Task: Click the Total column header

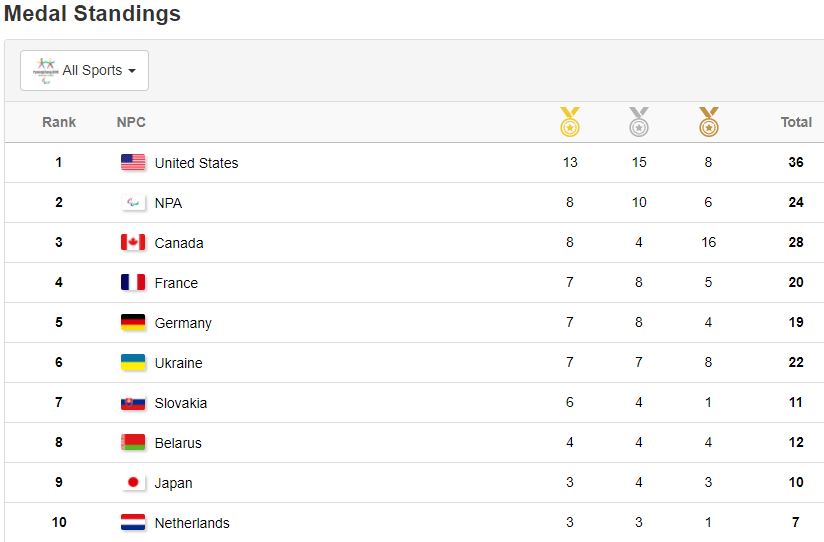Action: click(796, 122)
